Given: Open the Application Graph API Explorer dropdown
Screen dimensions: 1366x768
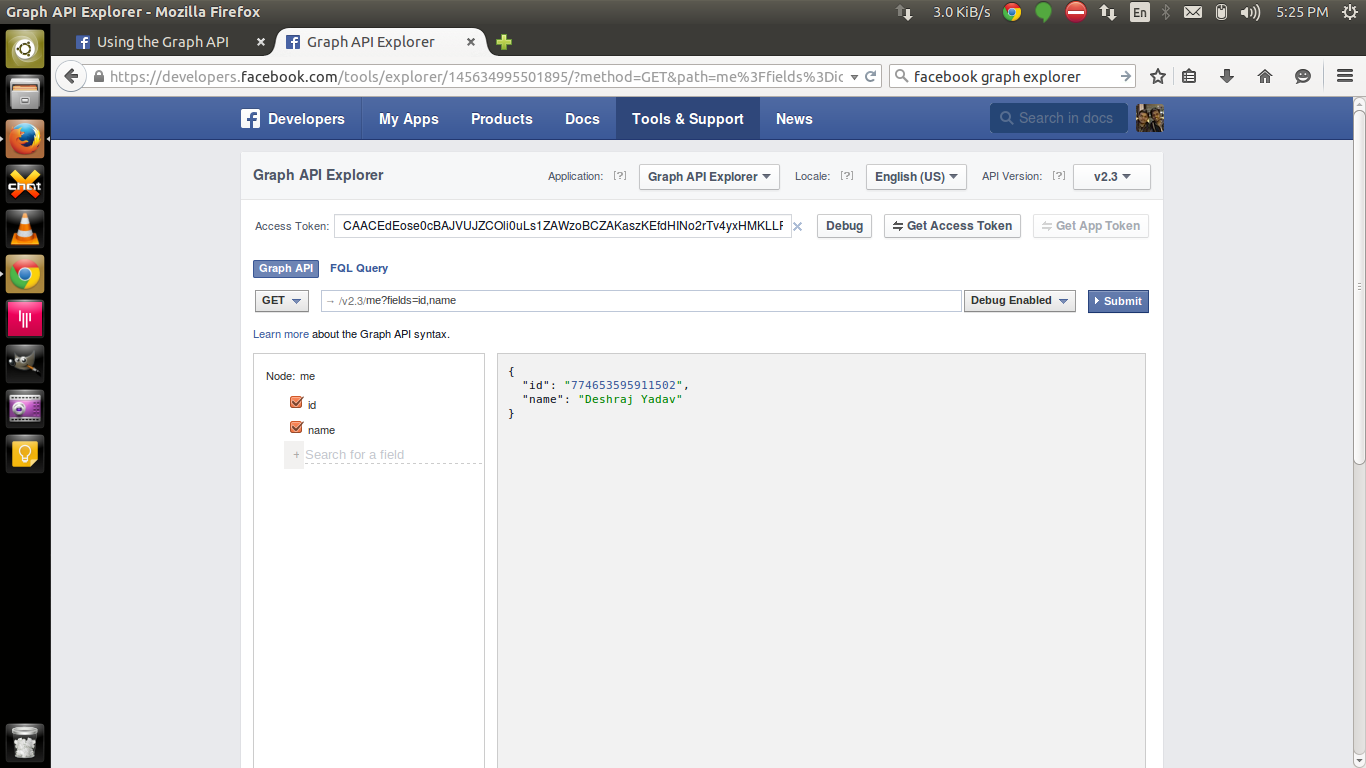Looking at the screenshot, I should [709, 177].
